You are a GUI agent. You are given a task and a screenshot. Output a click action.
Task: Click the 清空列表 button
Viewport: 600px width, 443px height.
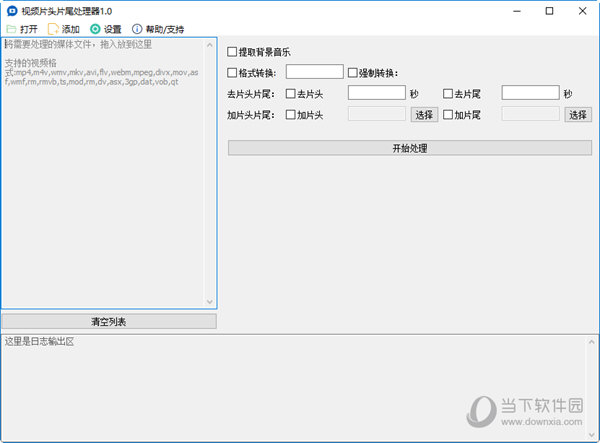pos(109,321)
